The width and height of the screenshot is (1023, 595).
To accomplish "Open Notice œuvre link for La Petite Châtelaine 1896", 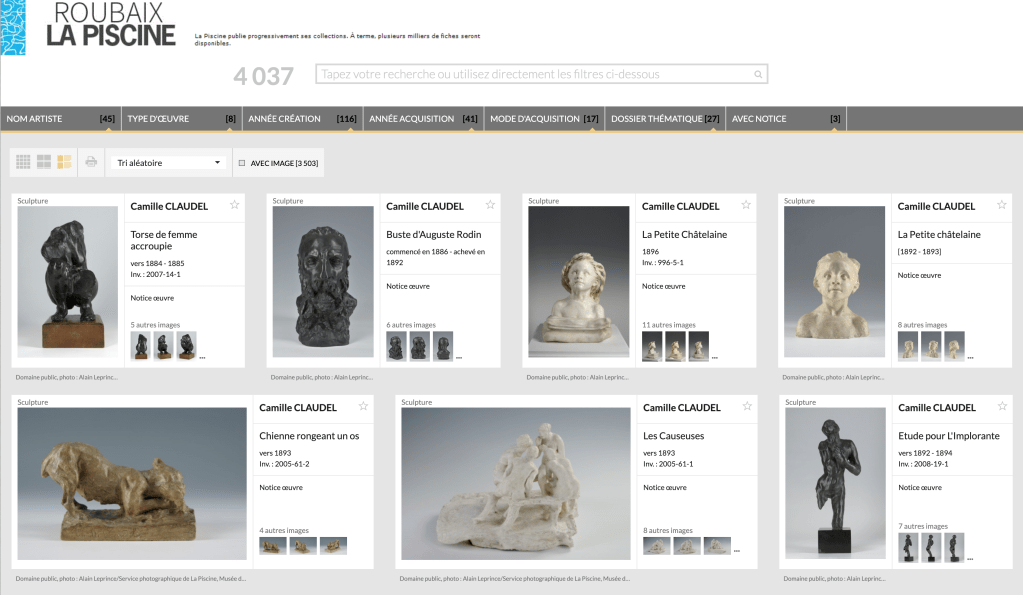I will (664, 286).
